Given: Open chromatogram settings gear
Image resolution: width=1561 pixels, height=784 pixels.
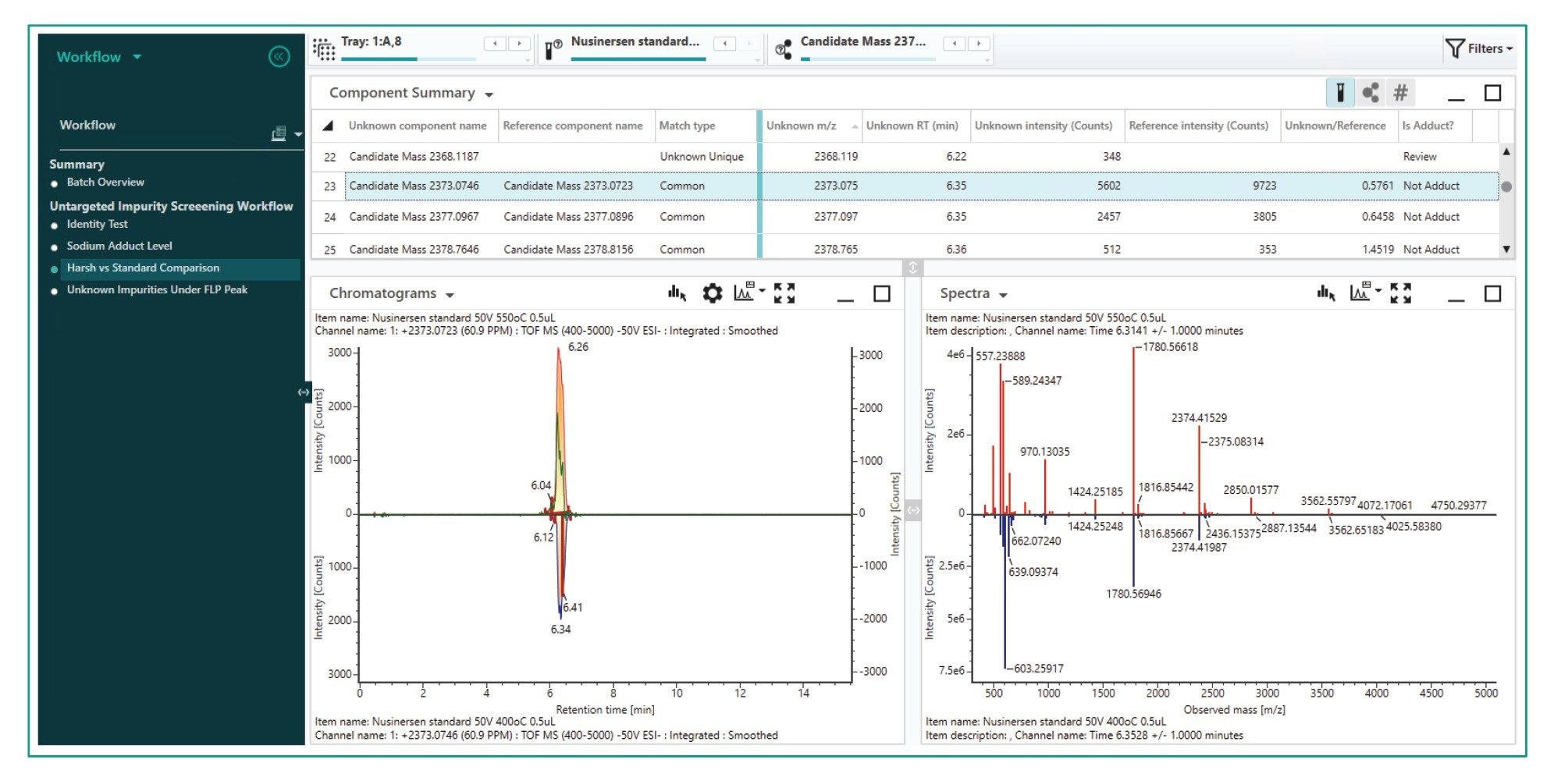Looking at the screenshot, I should pyautogui.click(x=712, y=293).
